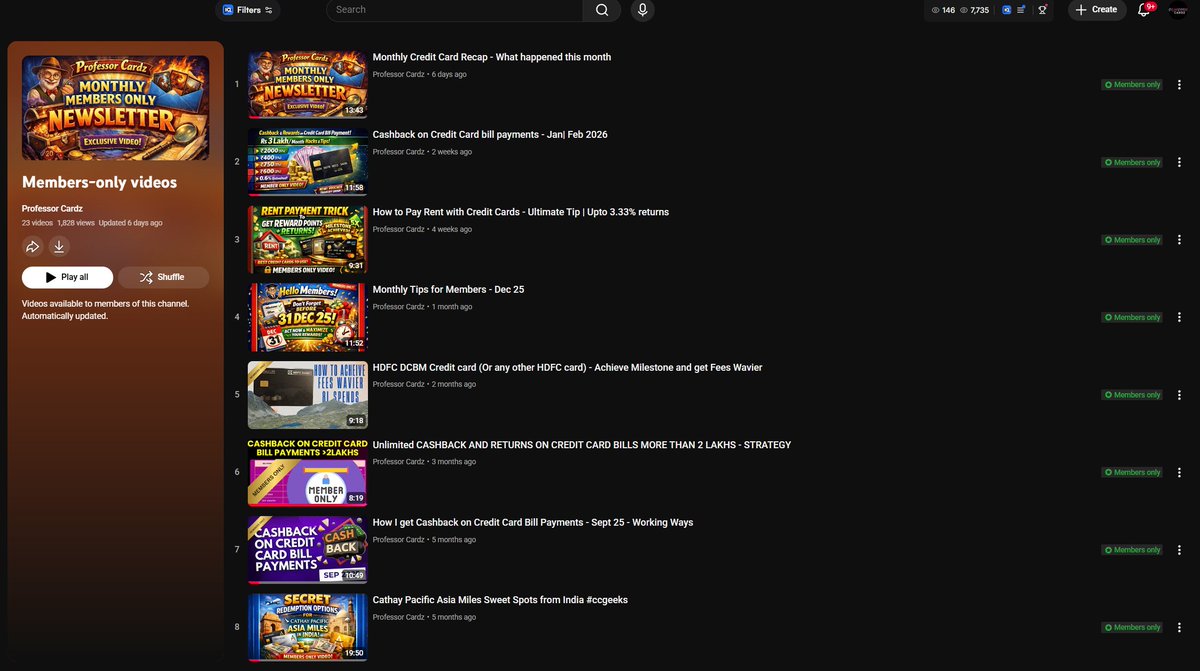
Task: Open the trophy achievements icon
Action: click(1042, 10)
